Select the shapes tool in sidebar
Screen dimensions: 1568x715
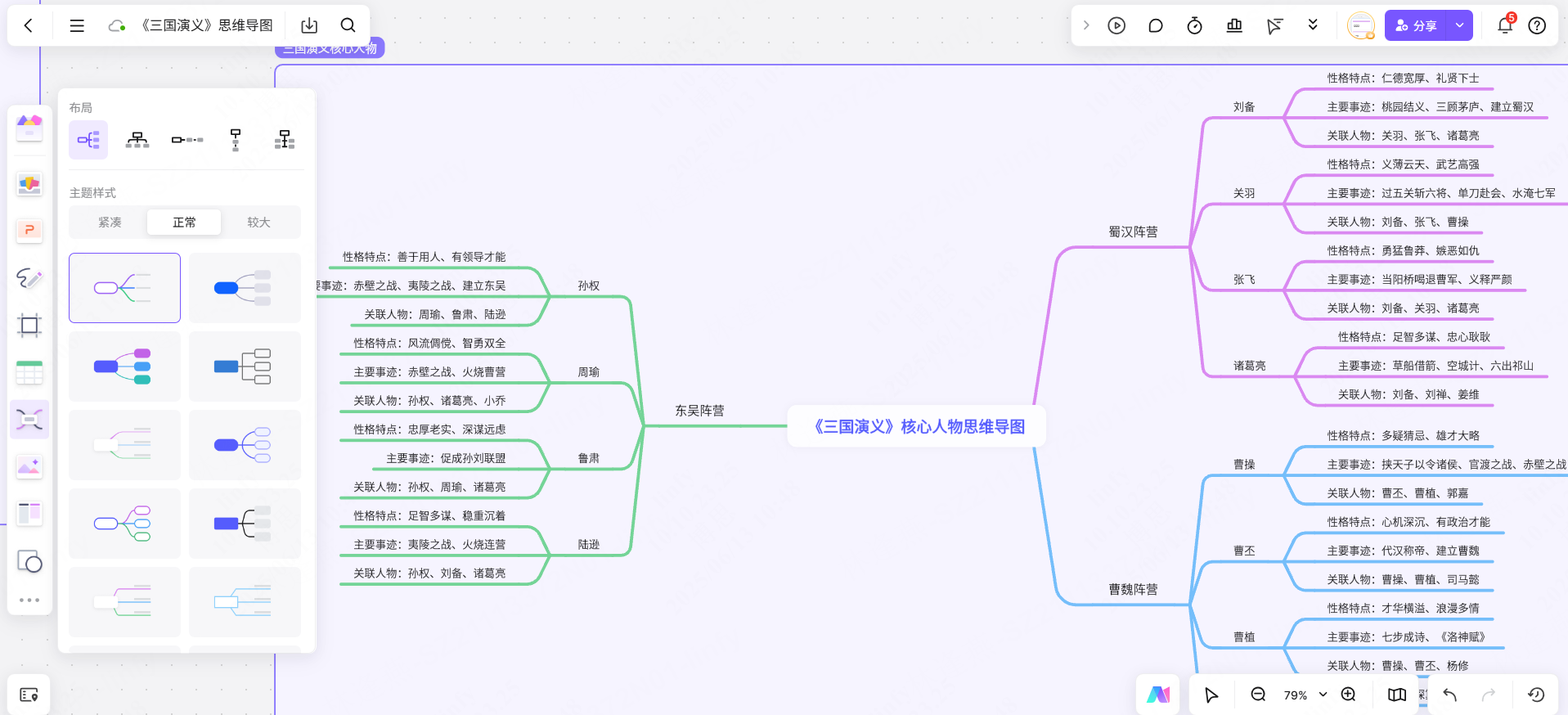[x=29, y=562]
